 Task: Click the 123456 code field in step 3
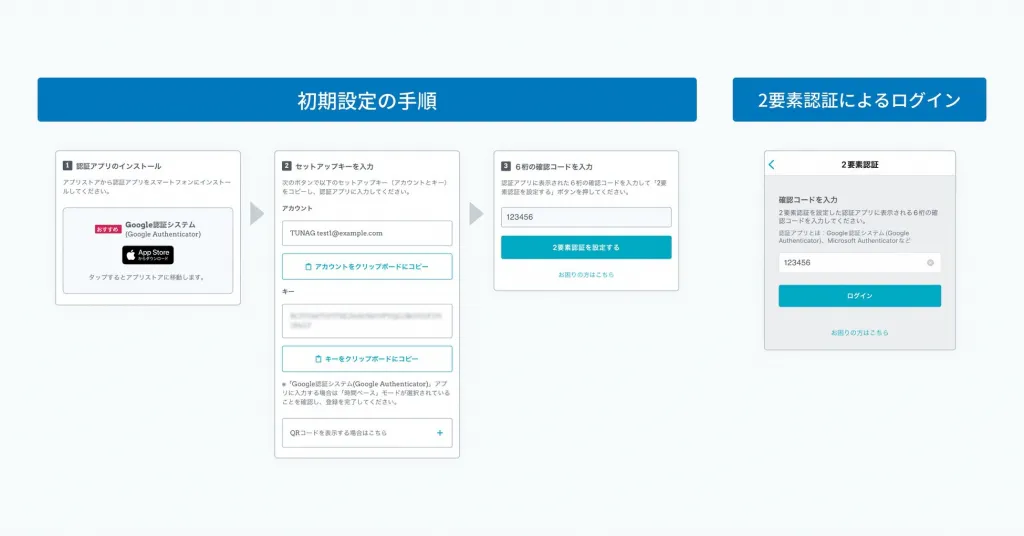click(586, 217)
